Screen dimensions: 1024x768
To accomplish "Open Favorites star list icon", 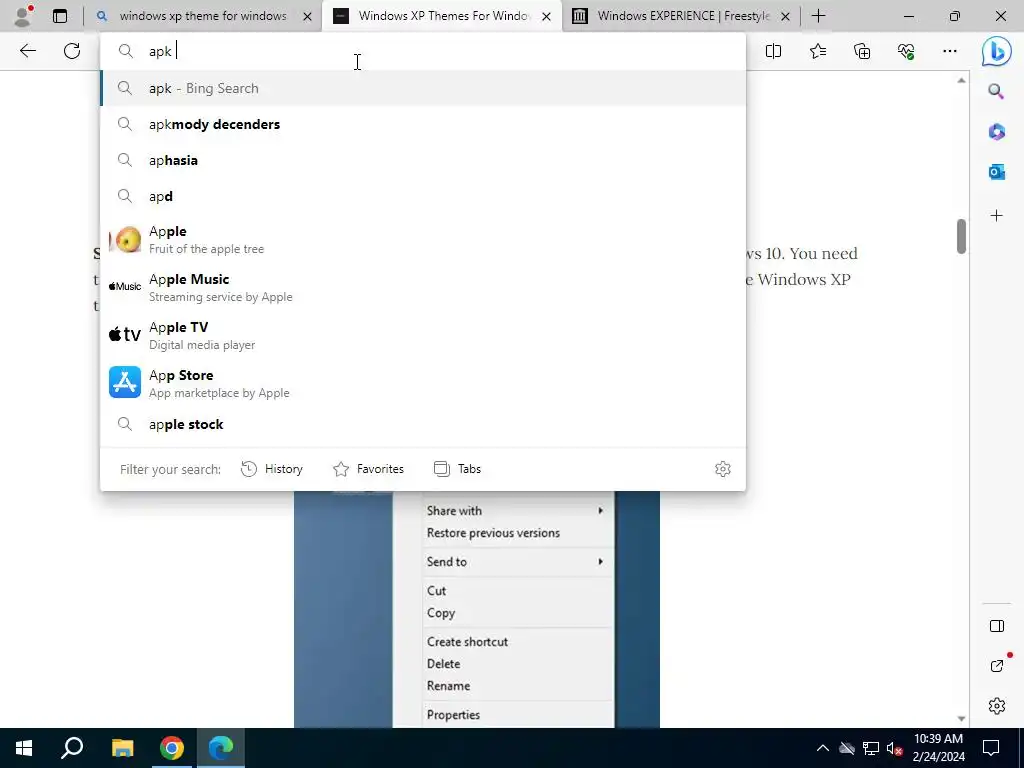I will [818, 51].
